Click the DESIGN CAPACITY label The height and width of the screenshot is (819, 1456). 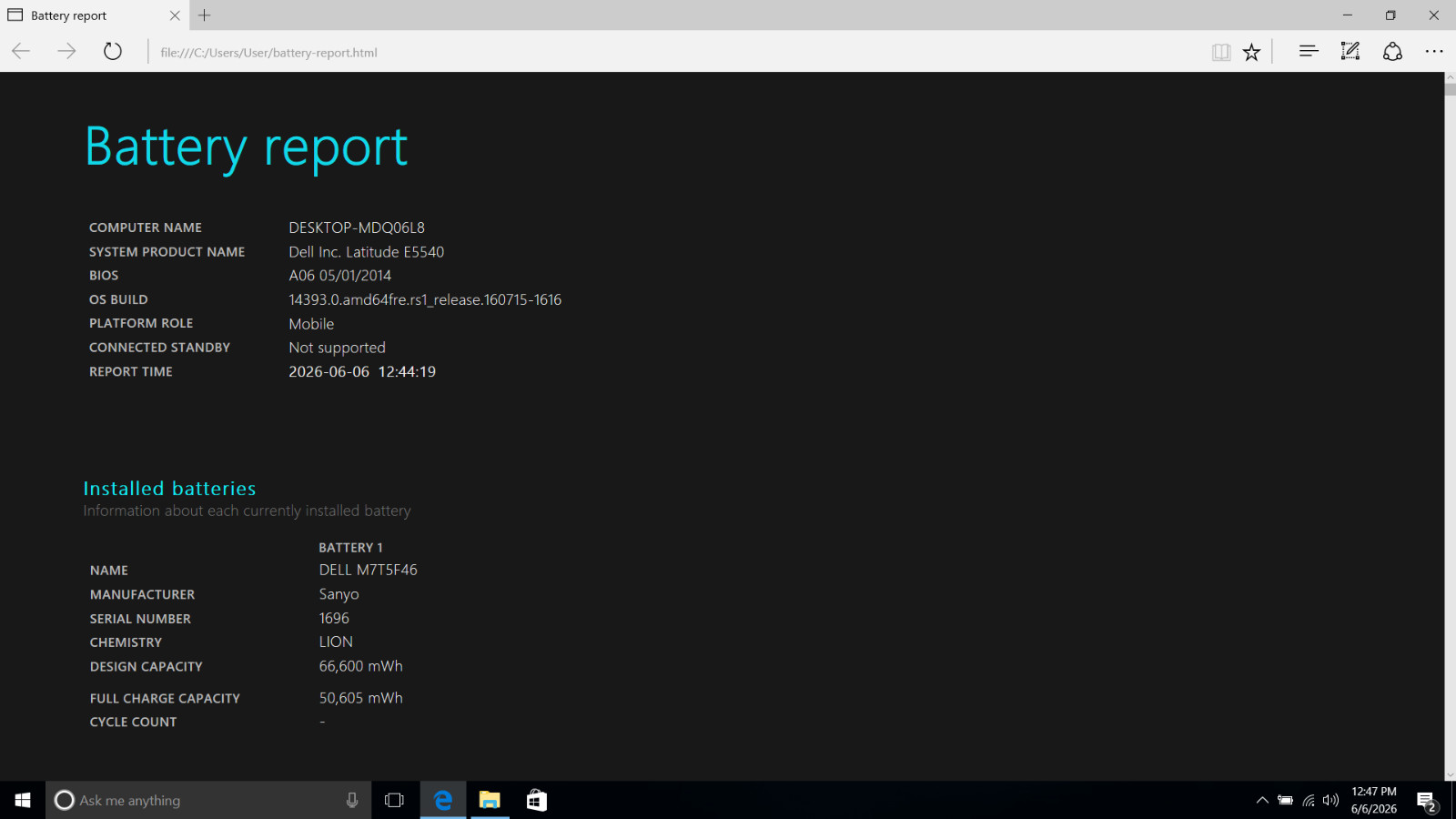pyautogui.click(x=146, y=666)
